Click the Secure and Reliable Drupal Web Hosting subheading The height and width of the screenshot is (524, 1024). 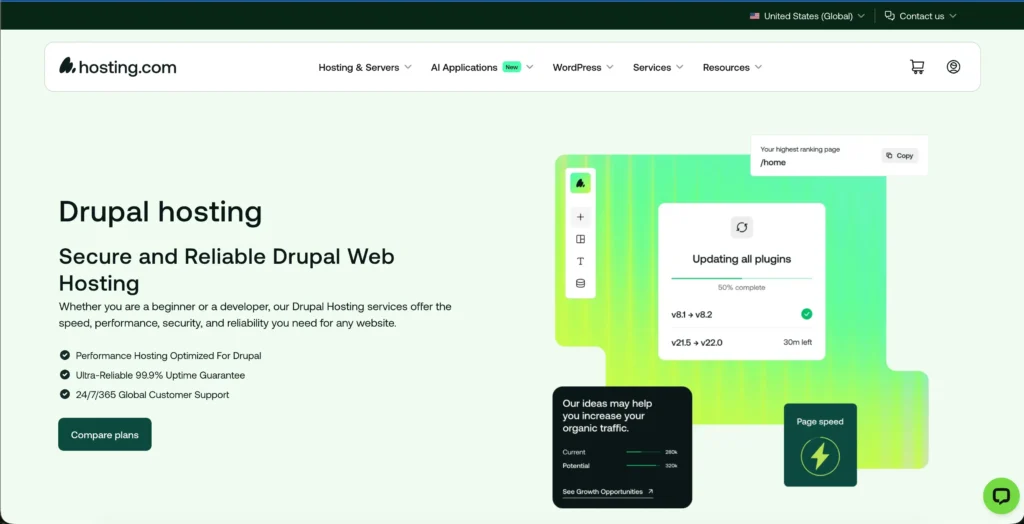[x=227, y=270]
